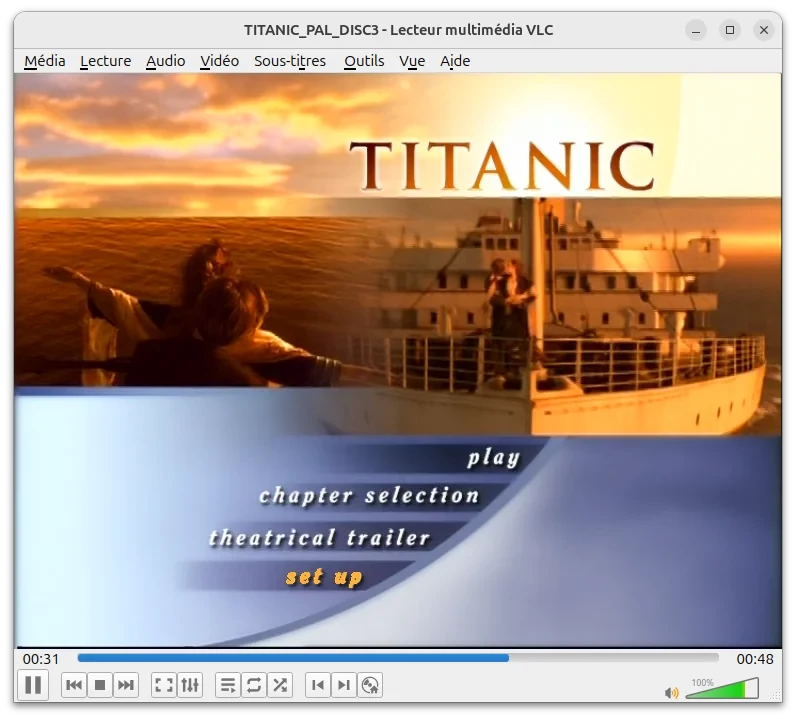Viewport: 796px width, 719px height.
Task: Close the VLC window
Action: tap(764, 30)
